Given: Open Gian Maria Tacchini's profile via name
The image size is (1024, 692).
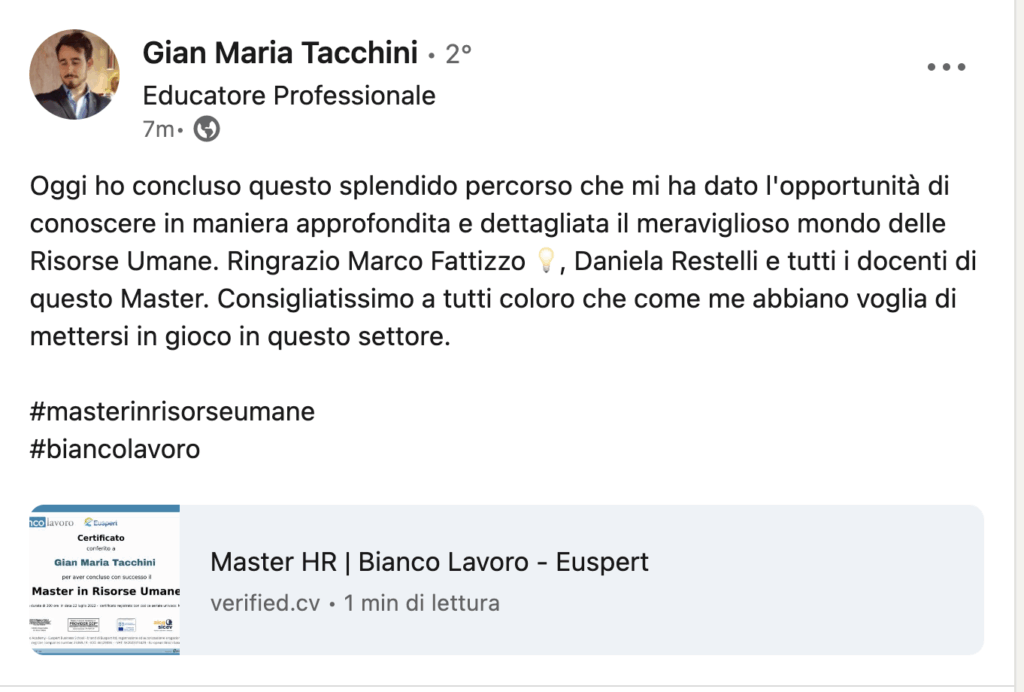Looking at the screenshot, I should point(280,53).
